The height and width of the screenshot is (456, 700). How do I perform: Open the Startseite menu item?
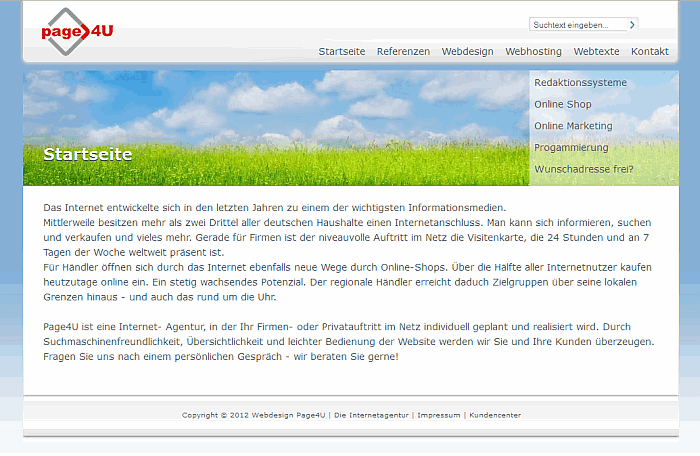[342, 51]
